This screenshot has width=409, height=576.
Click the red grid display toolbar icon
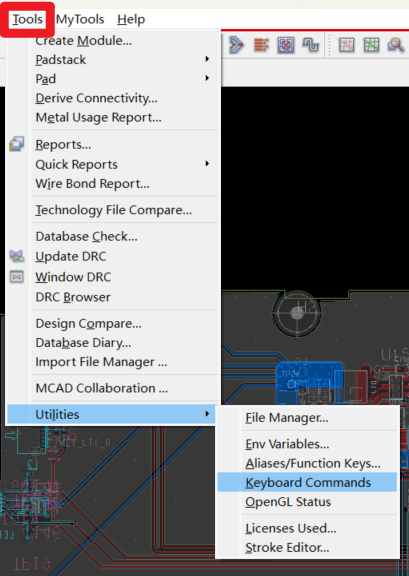pyautogui.click(x=346, y=45)
